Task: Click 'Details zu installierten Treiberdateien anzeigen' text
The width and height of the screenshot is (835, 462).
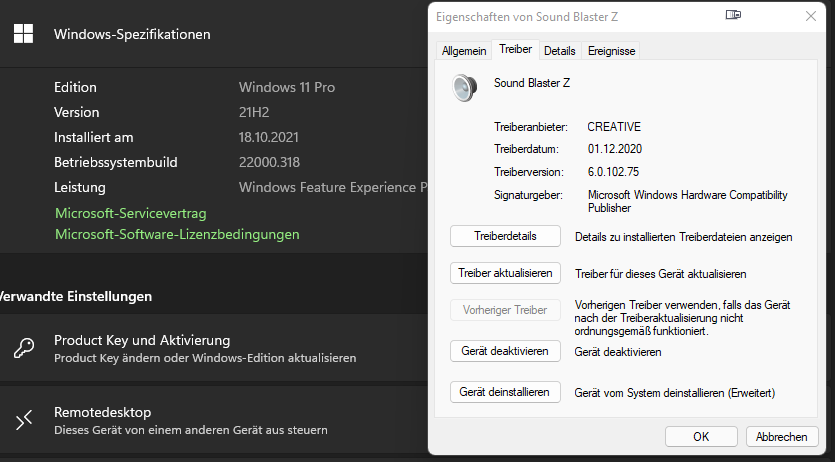Action: [684, 237]
